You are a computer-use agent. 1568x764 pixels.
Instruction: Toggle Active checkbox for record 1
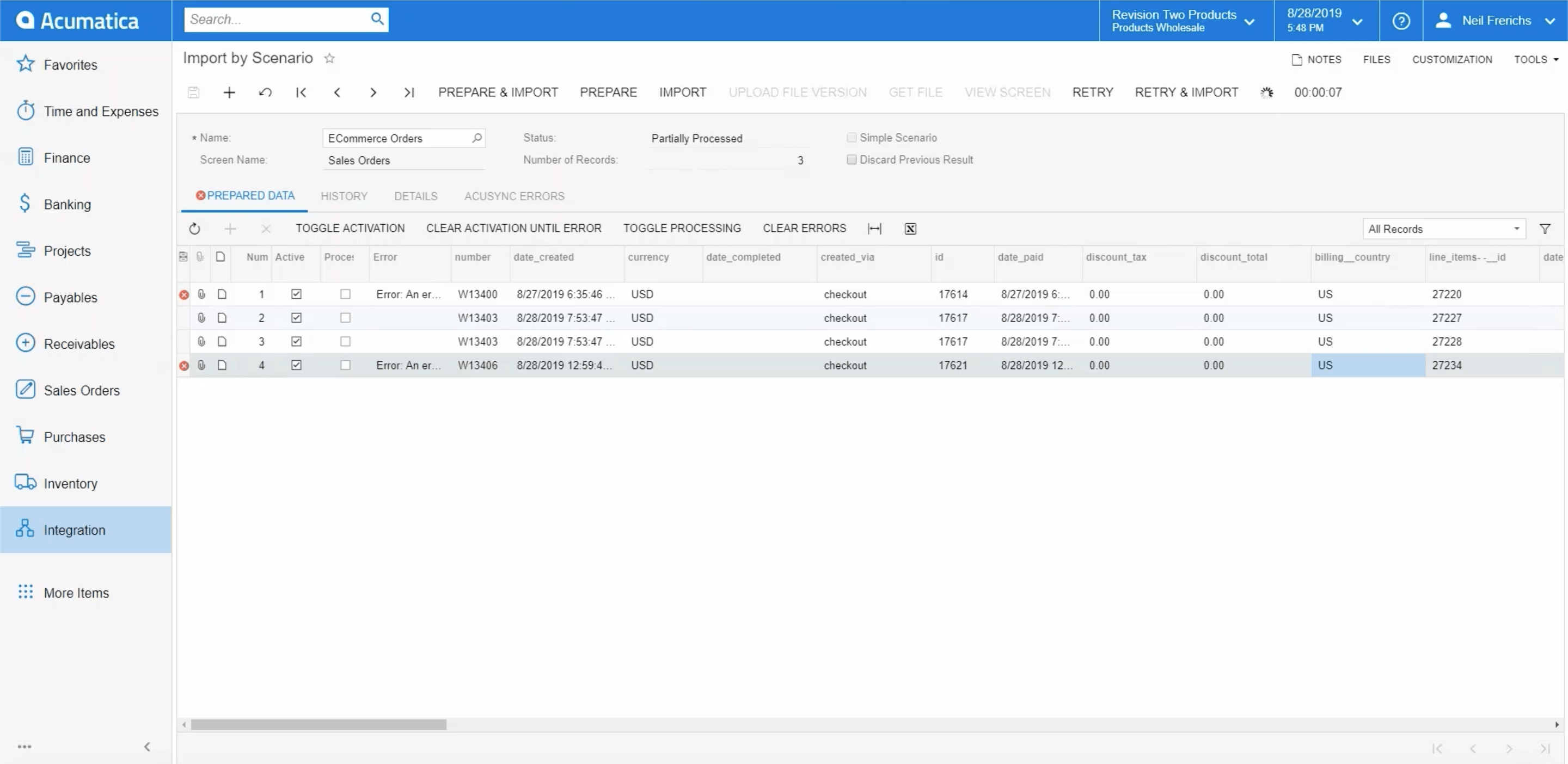[x=294, y=294]
